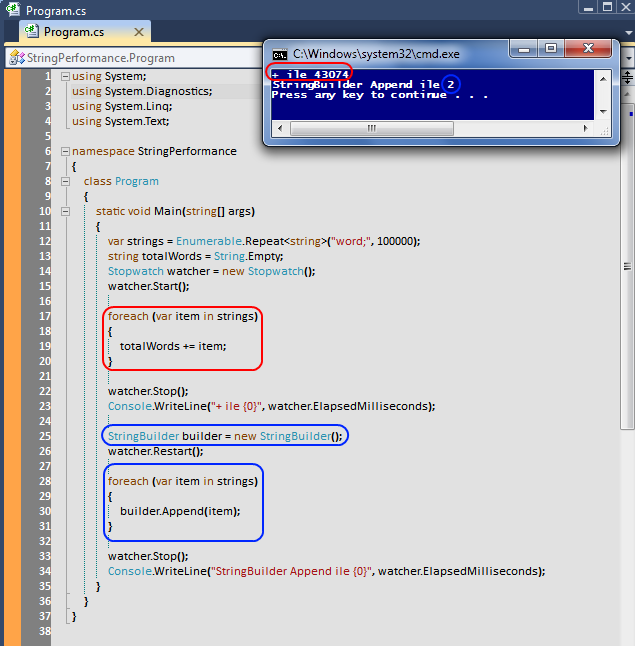Image resolution: width=635 pixels, height=646 pixels.
Task: Close the cmd.exe console window
Action: 590,49
